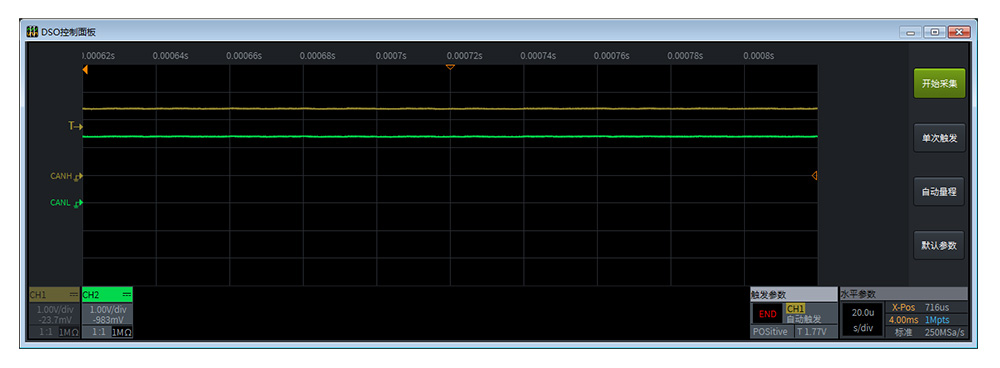Toggle CH2 coupling icon in channel header
The height and width of the screenshot is (368, 1000).
(x=126, y=295)
